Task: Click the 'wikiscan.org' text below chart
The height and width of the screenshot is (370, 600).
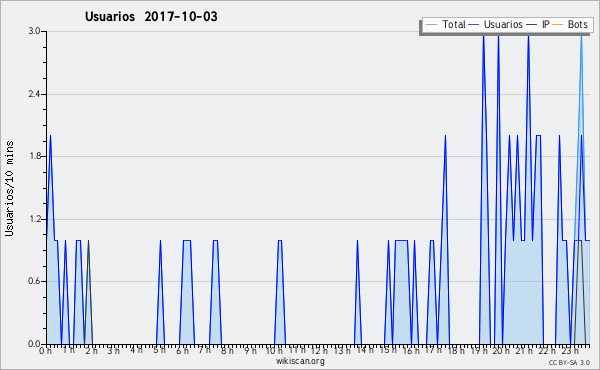Action: click(x=300, y=361)
